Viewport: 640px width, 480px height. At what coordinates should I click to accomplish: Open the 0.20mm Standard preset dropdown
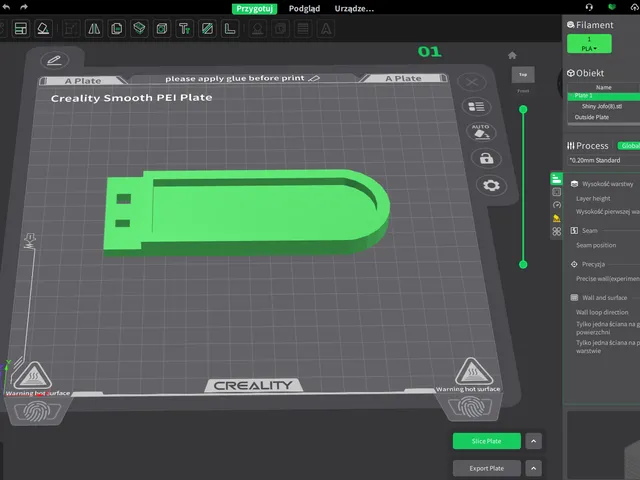(x=604, y=160)
